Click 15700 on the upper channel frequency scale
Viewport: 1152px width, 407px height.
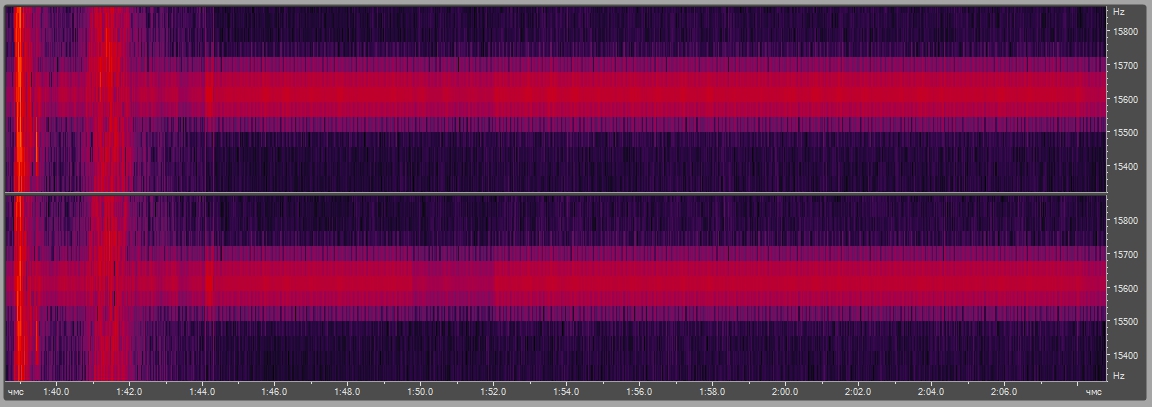pyautogui.click(x=1125, y=65)
